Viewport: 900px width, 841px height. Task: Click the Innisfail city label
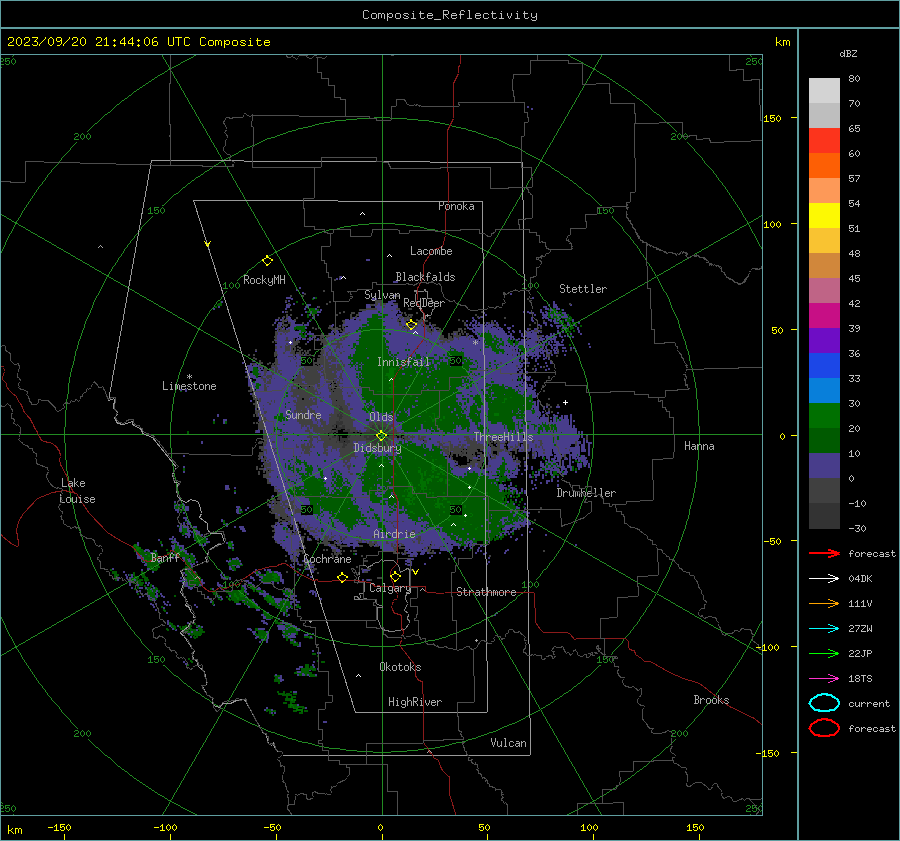(403, 362)
